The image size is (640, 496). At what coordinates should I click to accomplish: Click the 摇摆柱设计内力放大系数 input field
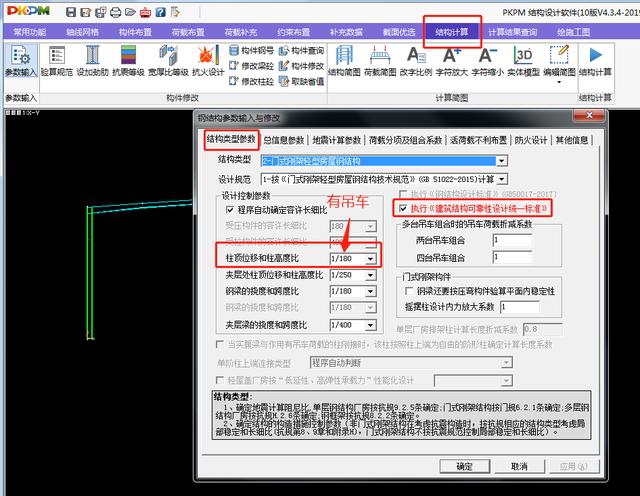coord(520,307)
